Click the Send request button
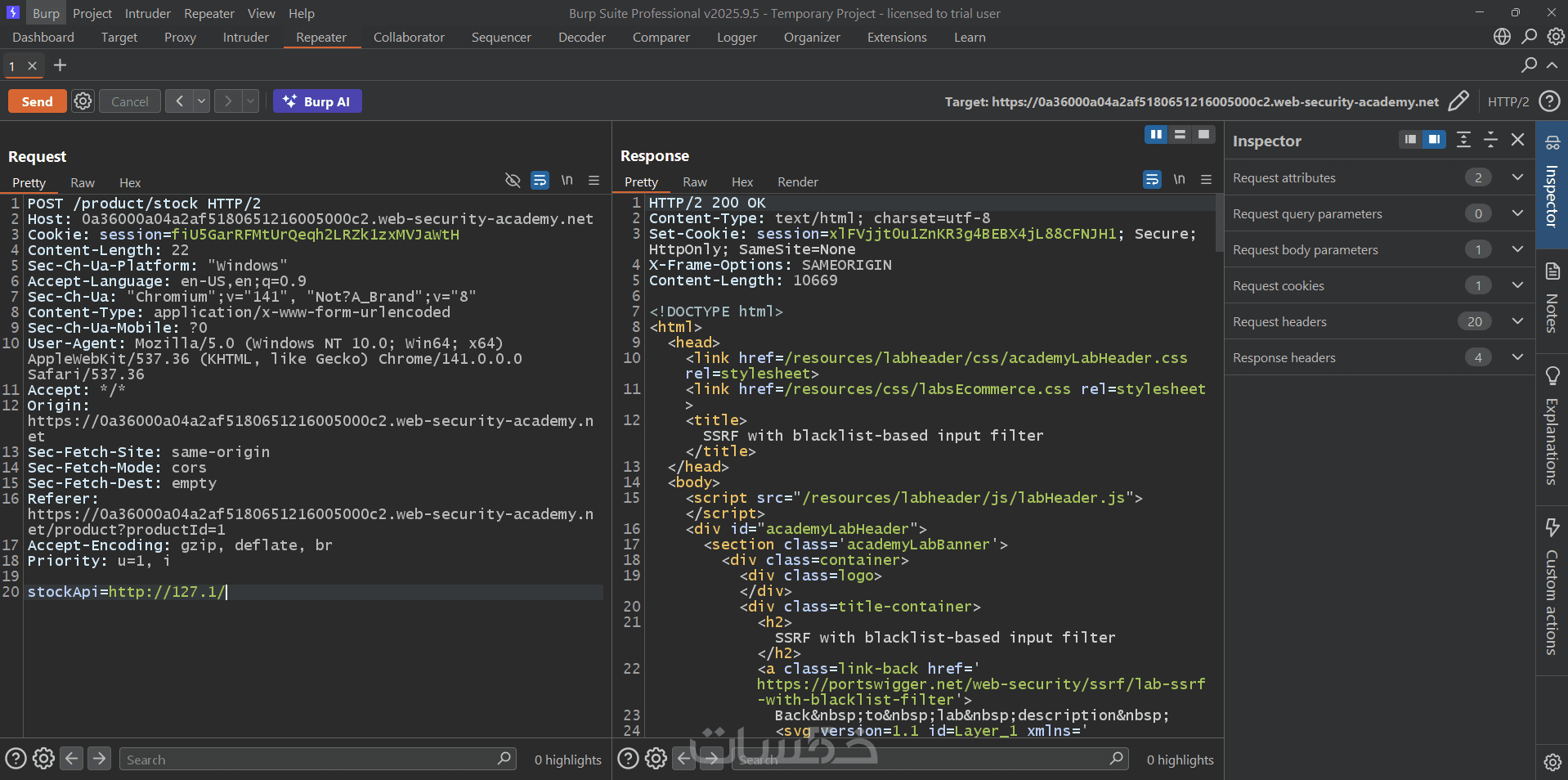The width and height of the screenshot is (1568, 780). pyautogui.click(x=37, y=101)
